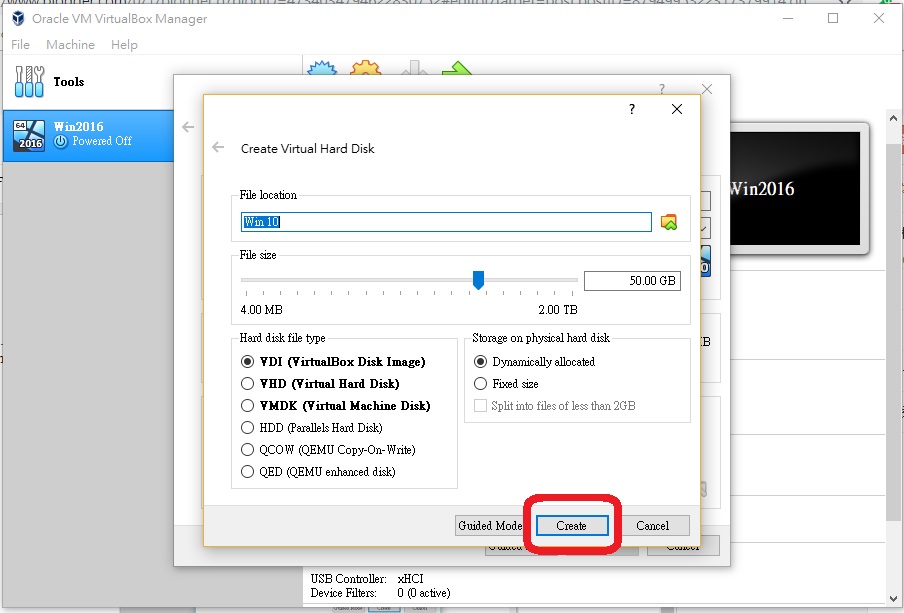Click the USB Controller xHCI entry
The width and height of the screenshot is (904, 613).
[x=367, y=578]
